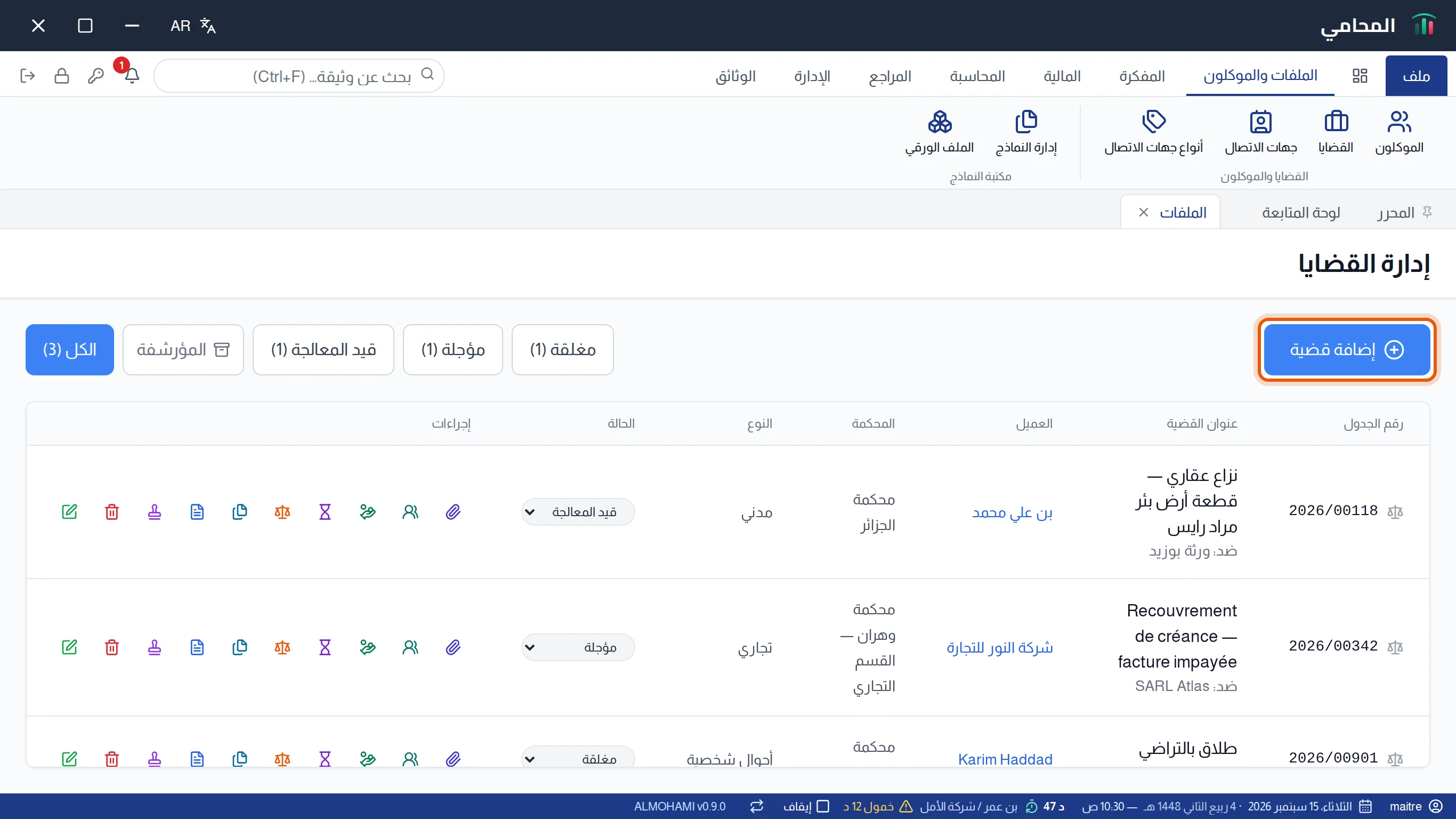
Task: Open hourglass action for case 2026/00118
Action: tap(325, 512)
